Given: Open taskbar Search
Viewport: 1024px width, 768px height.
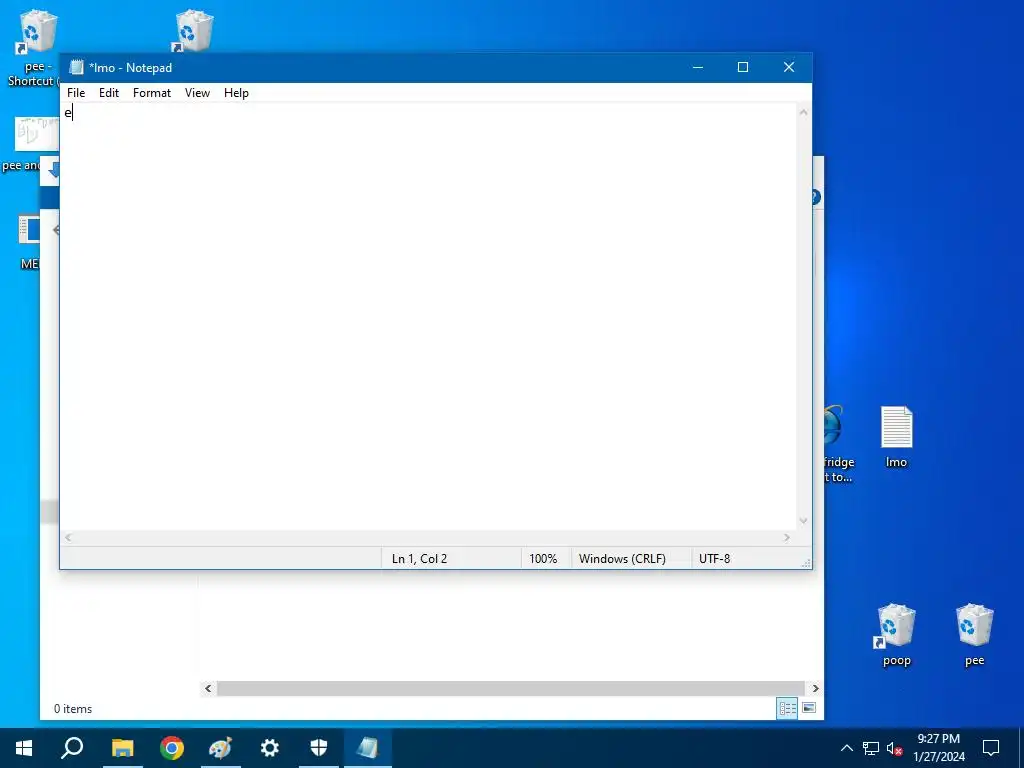Looking at the screenshot, I should tap(72, 748).
